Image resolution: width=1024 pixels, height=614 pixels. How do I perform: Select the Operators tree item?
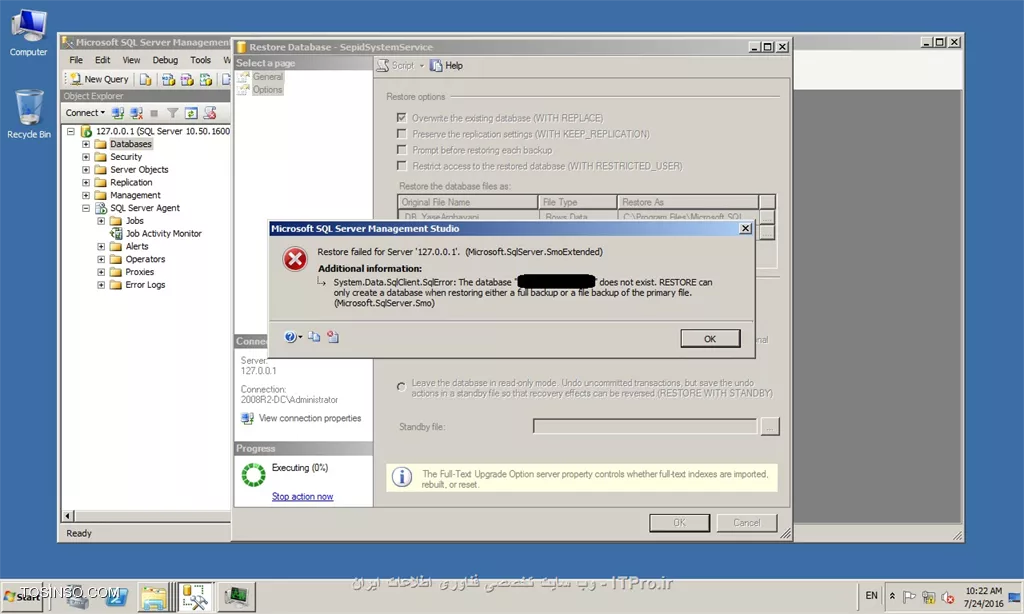[145, 259]
